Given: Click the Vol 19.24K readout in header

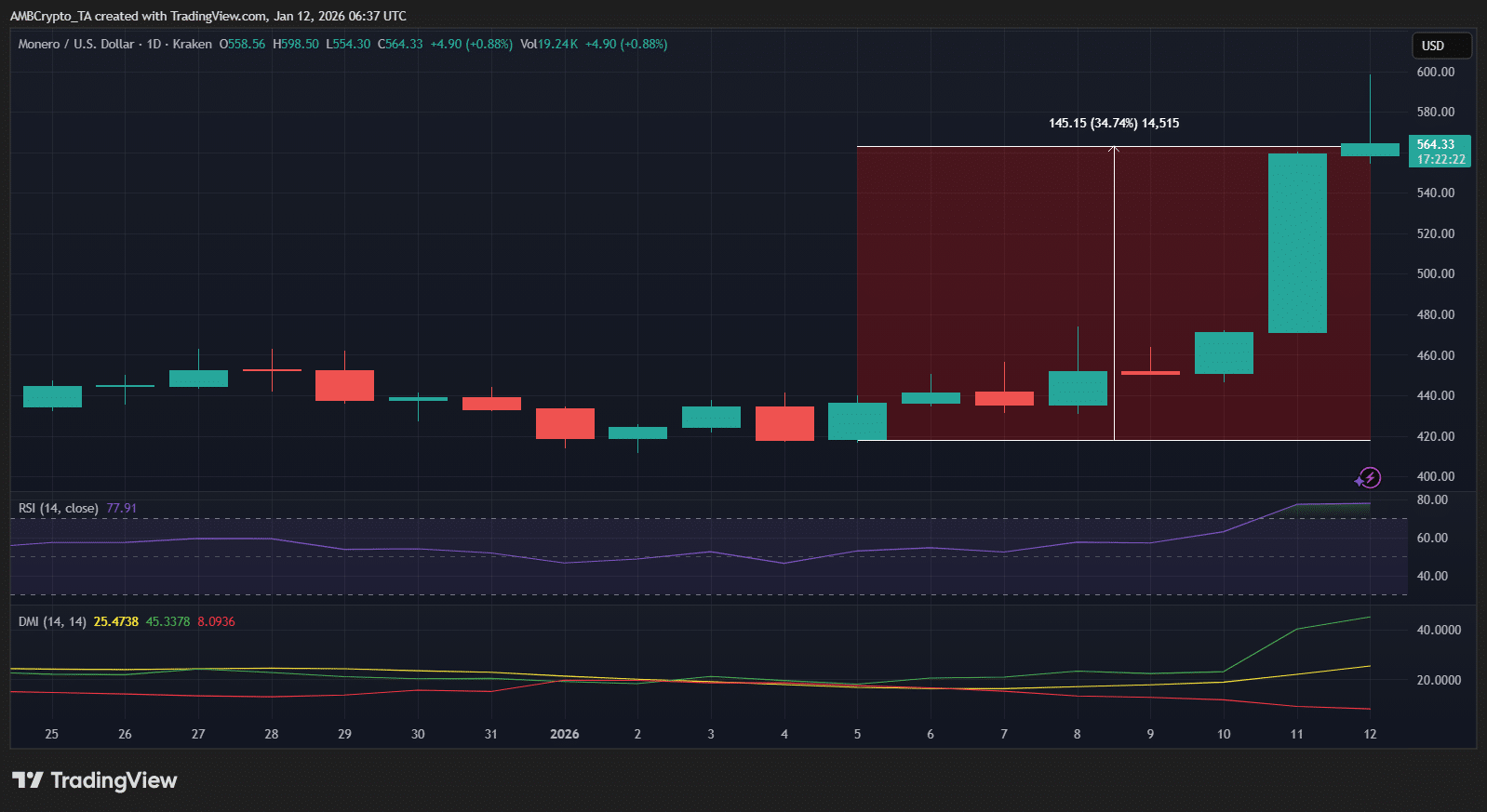Looking at the screenshot, I should 549,44.
